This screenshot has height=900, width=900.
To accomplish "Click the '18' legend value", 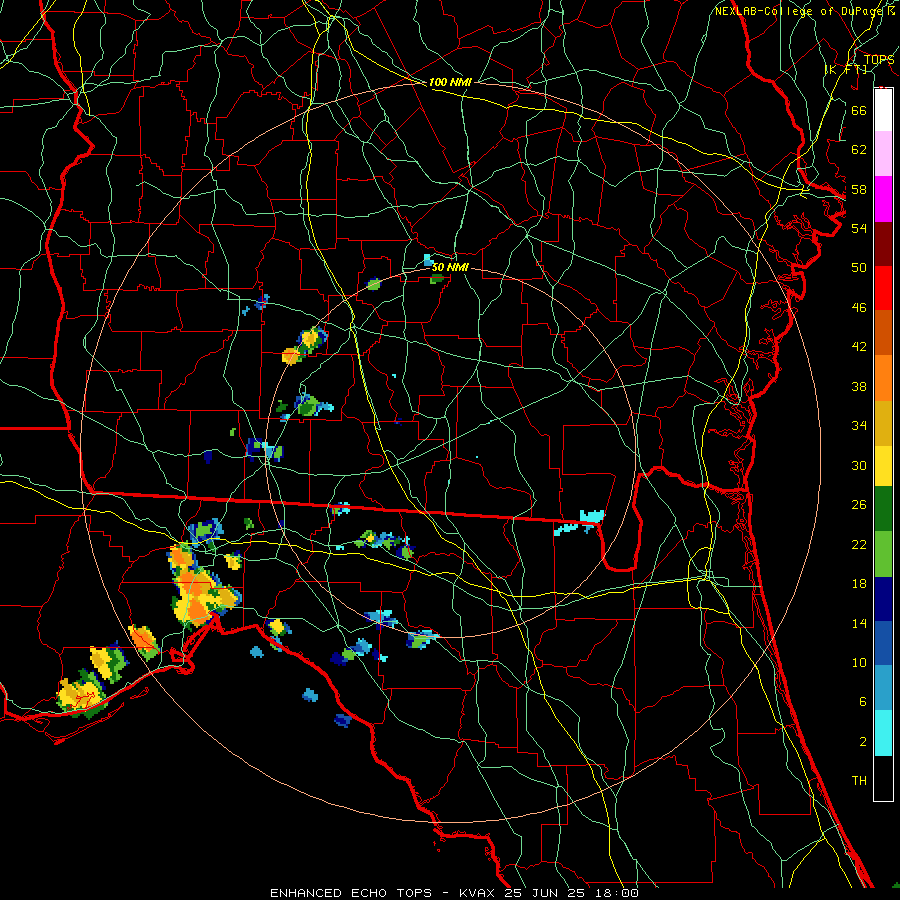I will tap(859, 584).
